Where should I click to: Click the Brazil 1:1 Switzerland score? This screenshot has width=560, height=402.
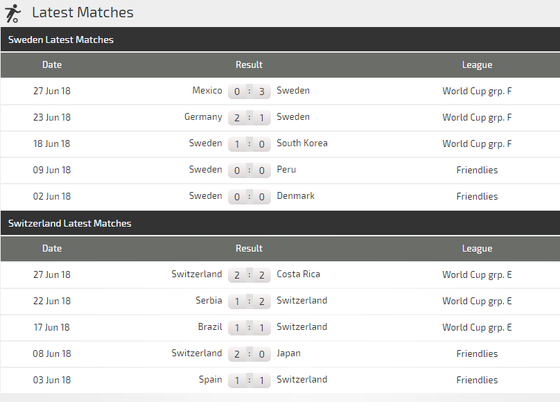pyautogui.click(x=249, y=328)
